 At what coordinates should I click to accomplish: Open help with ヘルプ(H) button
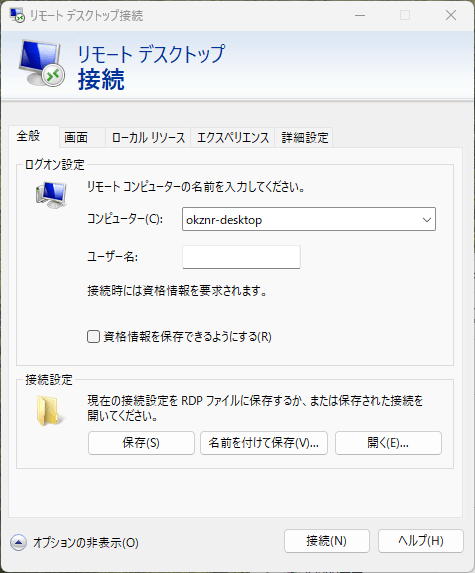pyautogui.click(x=421, y=541)
